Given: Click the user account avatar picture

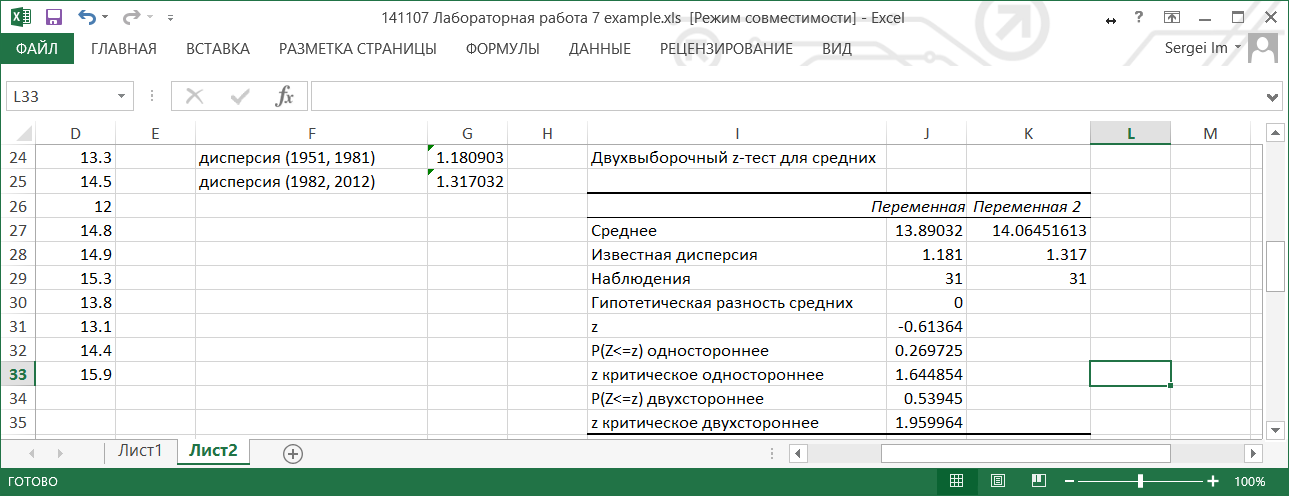Looking at the screenshot, I should 1264,47.
